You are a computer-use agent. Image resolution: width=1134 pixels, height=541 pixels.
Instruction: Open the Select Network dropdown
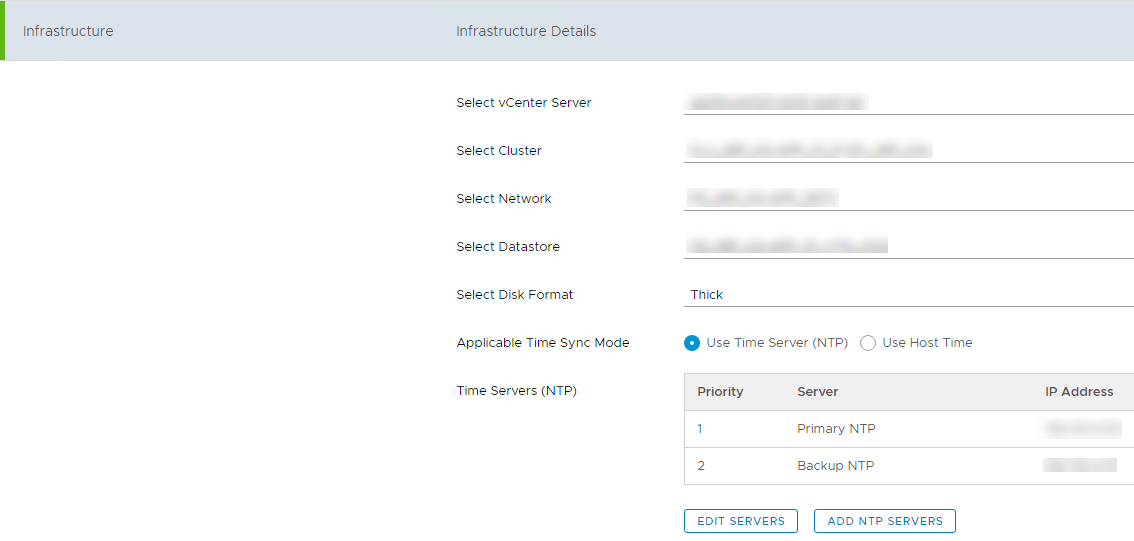coord(908,198)
